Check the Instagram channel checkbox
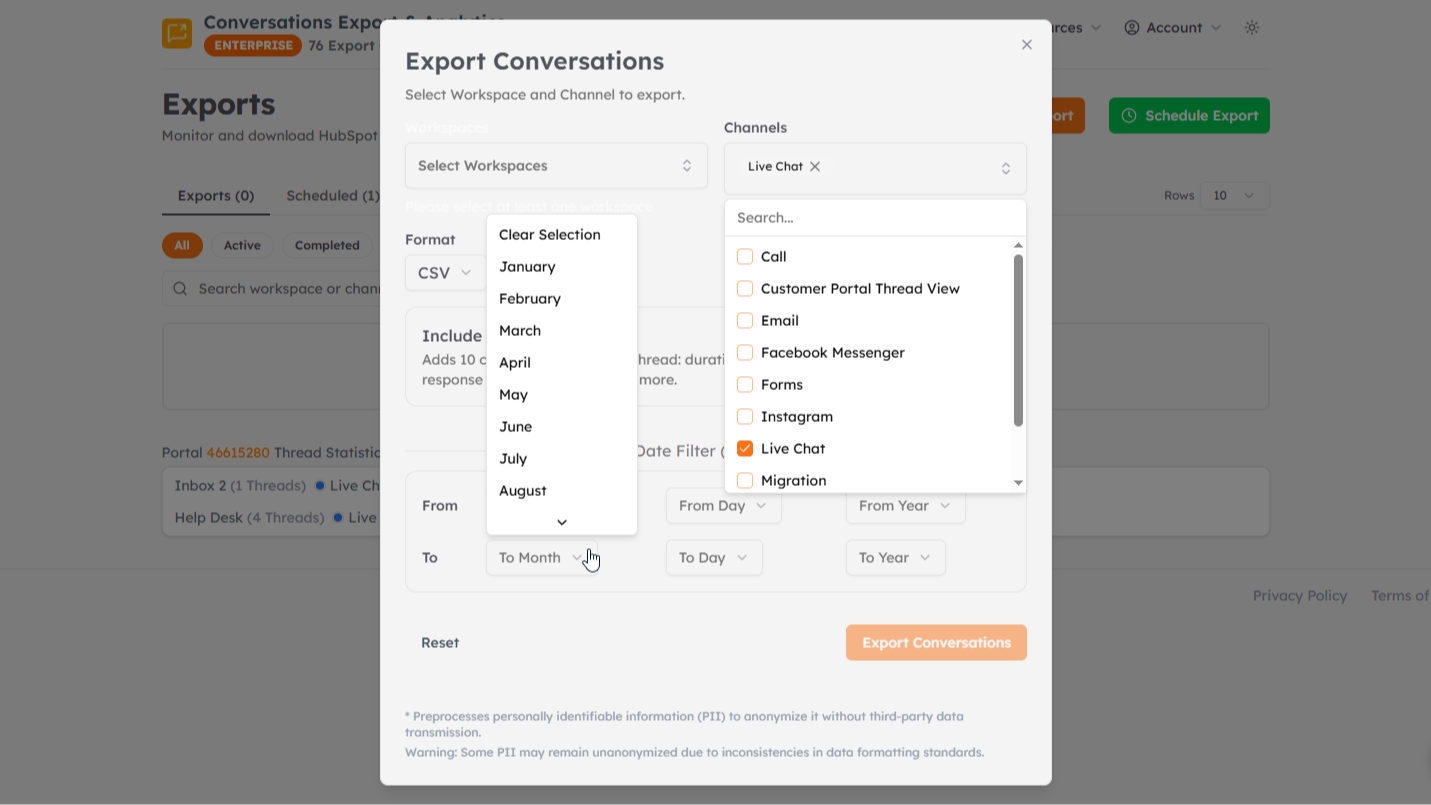Viewport: 1431px width, 805px height. click(x=745, y=417)
